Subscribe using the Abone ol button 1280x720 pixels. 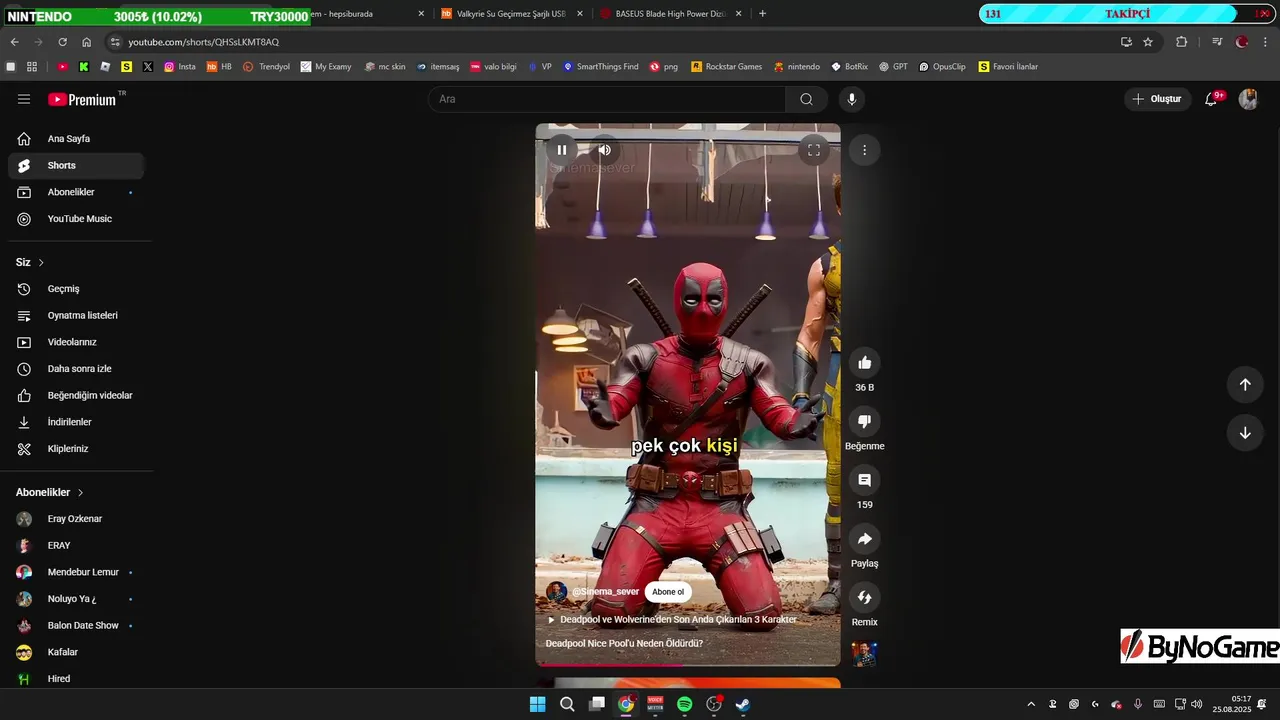tap(668, 592)
